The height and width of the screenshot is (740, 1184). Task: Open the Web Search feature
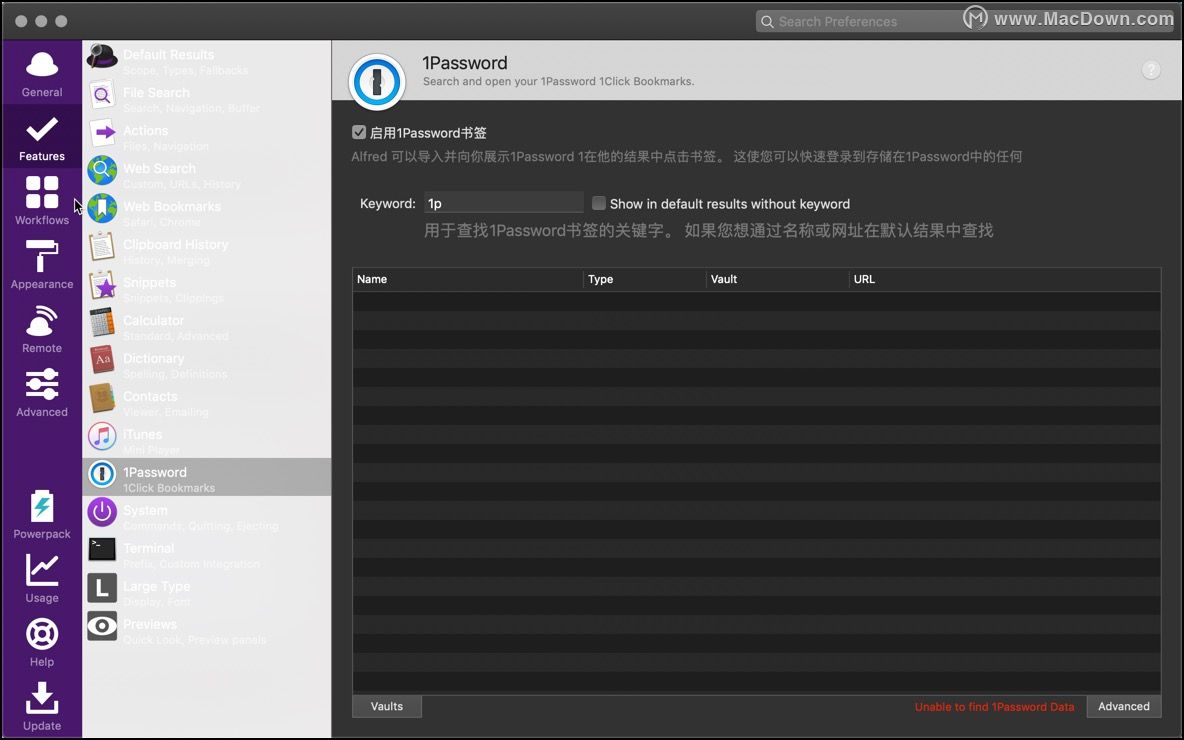coord(206,173)
